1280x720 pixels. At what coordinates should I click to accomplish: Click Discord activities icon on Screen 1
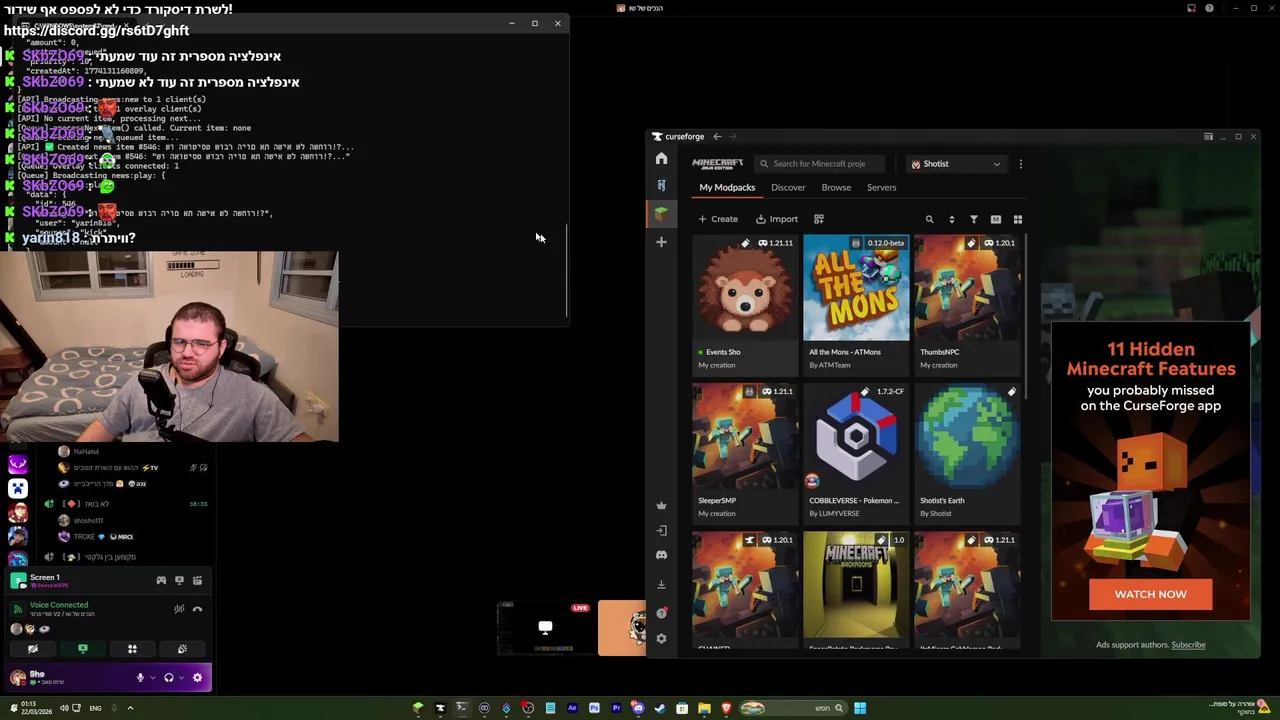(161, 580)
